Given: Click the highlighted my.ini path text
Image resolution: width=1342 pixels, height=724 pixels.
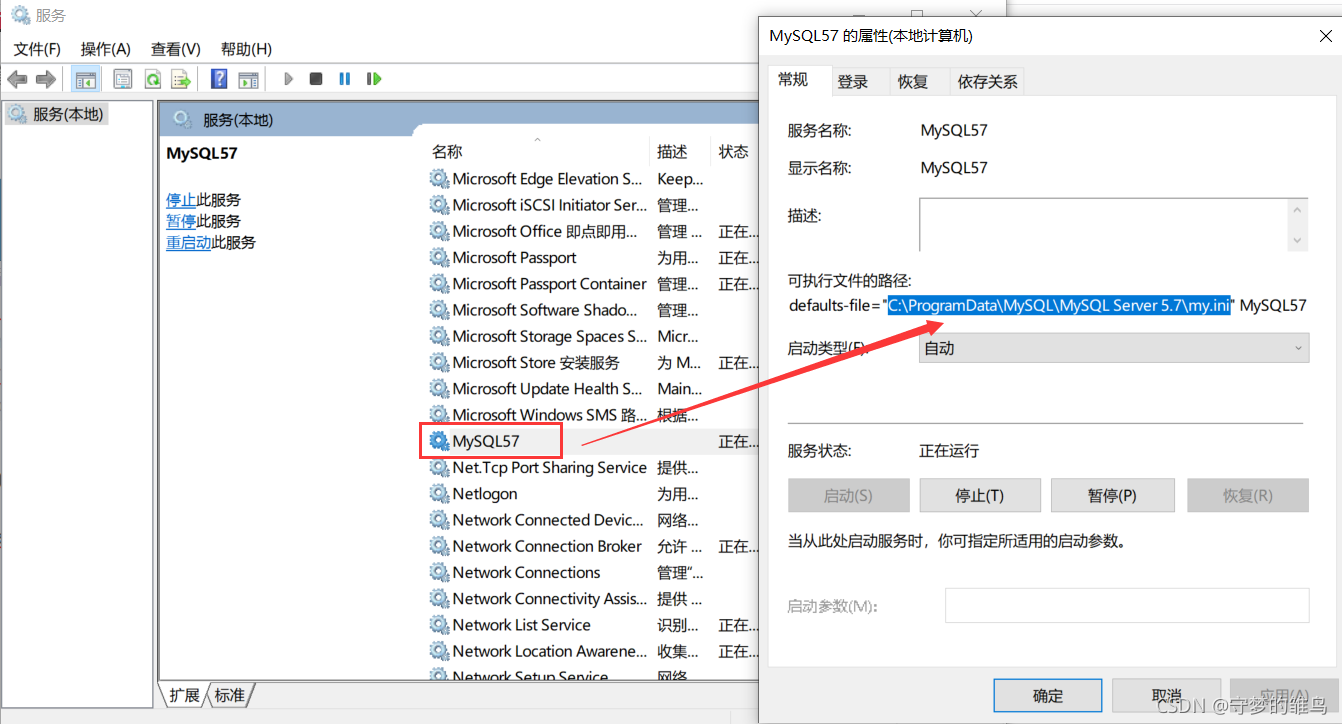Looking at the screenshot, I should click(x=1059, y=306).
